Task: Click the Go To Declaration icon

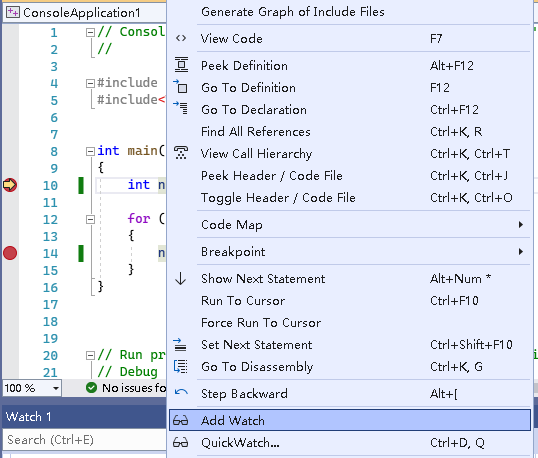Action: (x=180, y=108)
